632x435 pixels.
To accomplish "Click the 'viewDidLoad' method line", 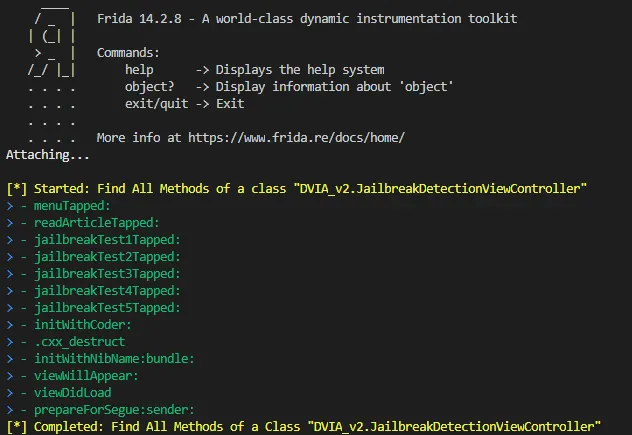I will 59,393.
